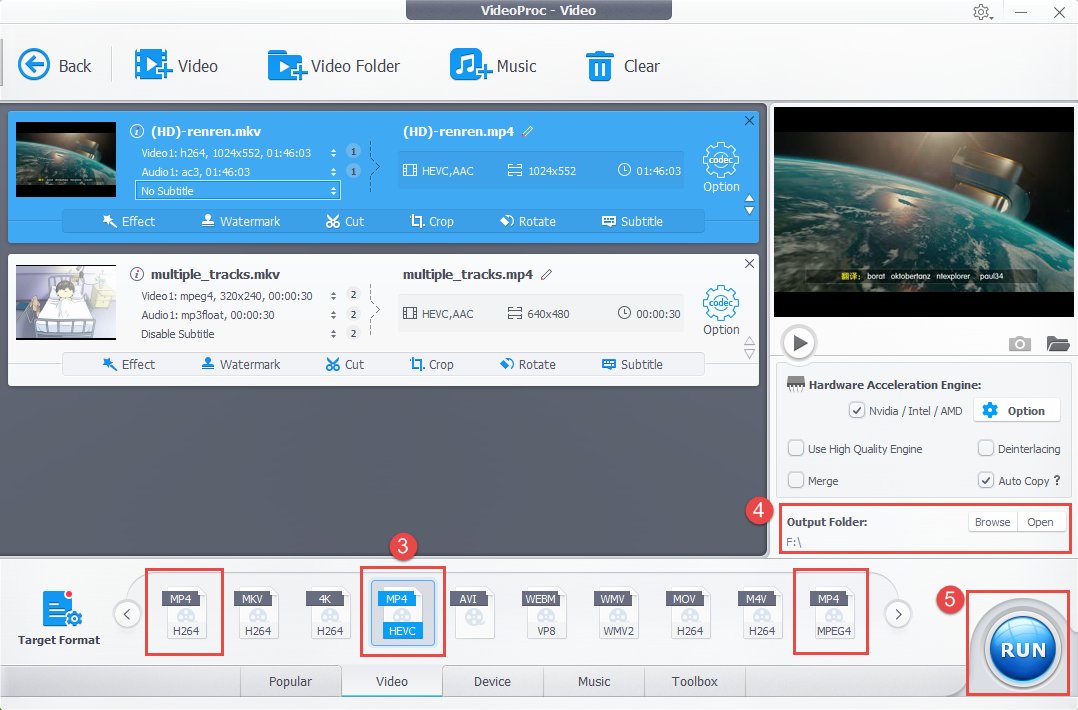
Task: Open Subtitle tool for multiple_tracks video
Action: click(632, 364)
